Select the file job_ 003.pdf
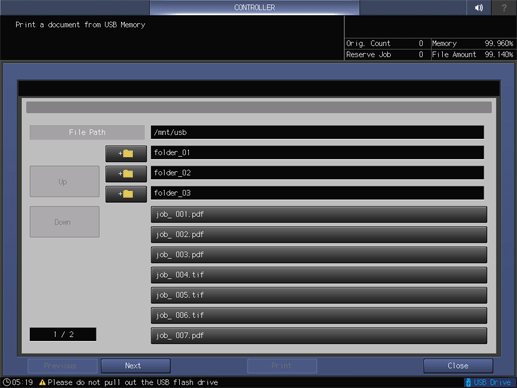The image size is (517, 388). coord(319,255)
